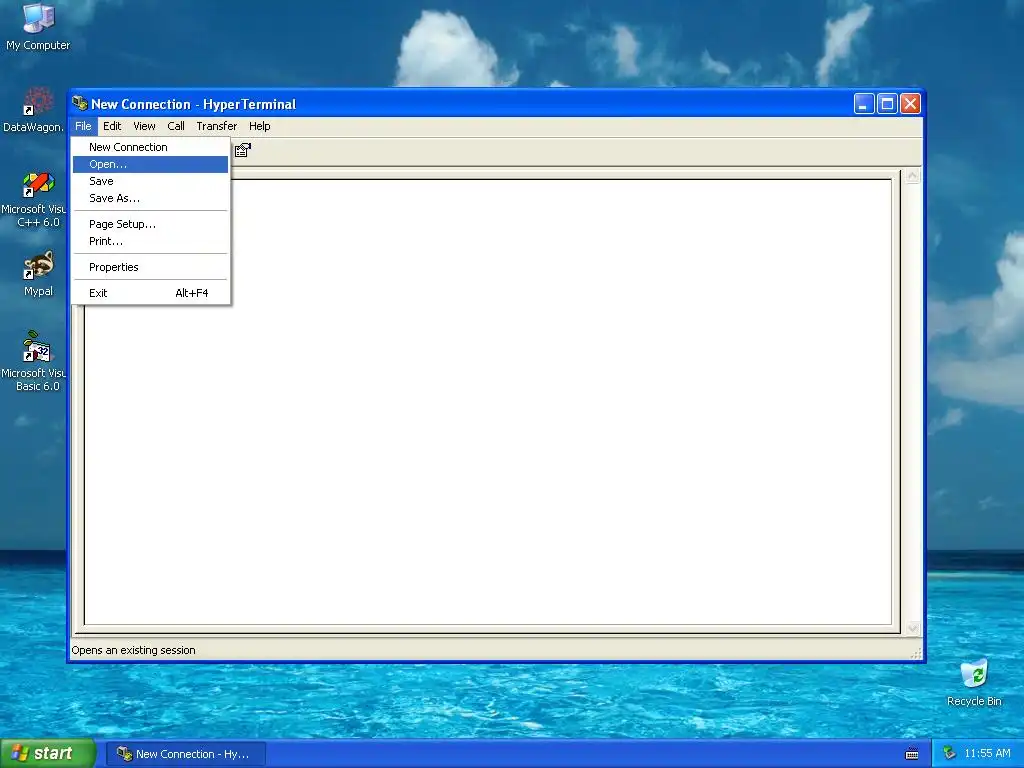The image size is (1024, 768).
Task: Select Microsoft Visual C++ 6.0 shortcut
Action: pyautogui.click(x=34, y=199)
